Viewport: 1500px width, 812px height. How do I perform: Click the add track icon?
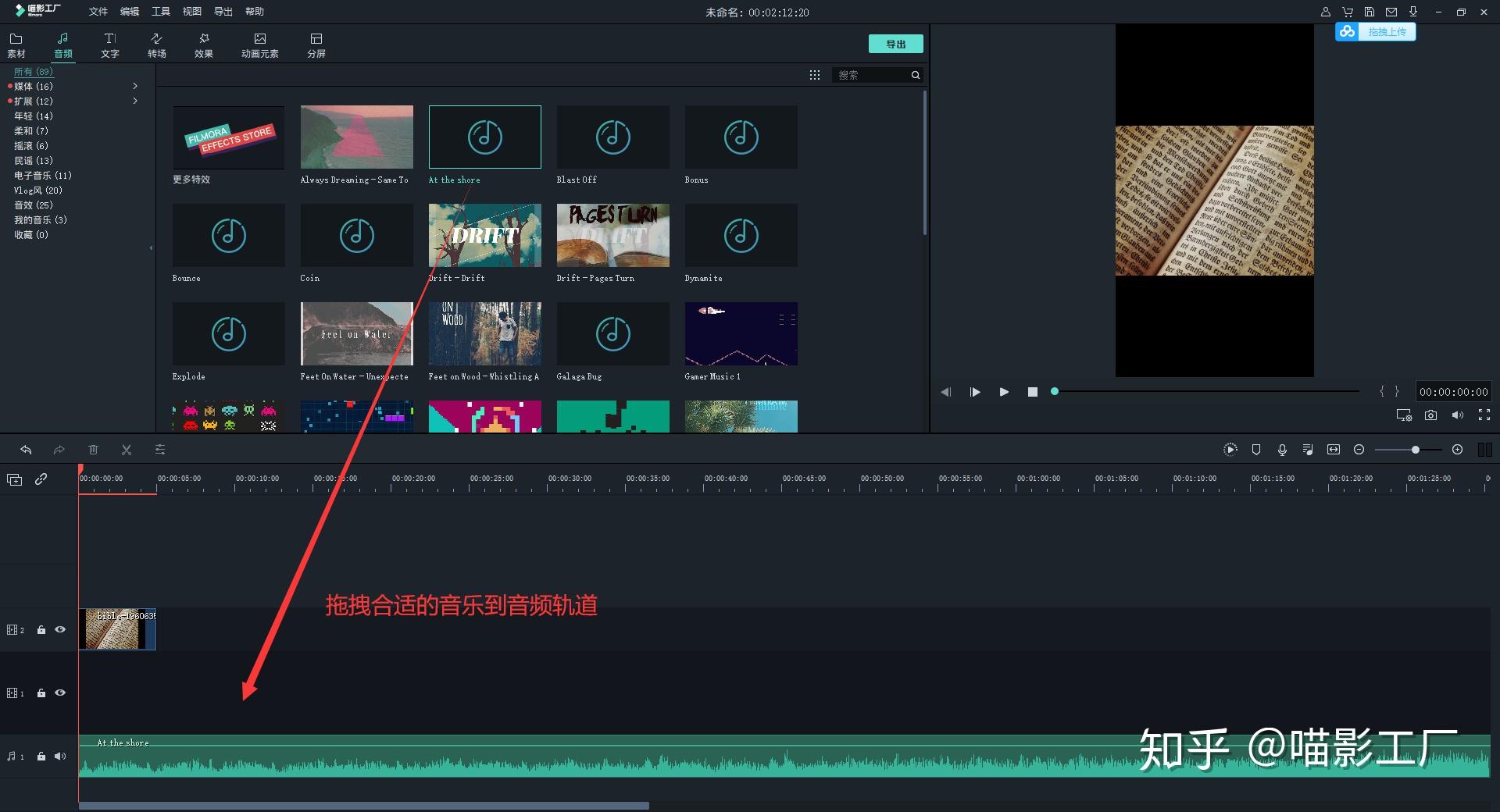point(15,479)
